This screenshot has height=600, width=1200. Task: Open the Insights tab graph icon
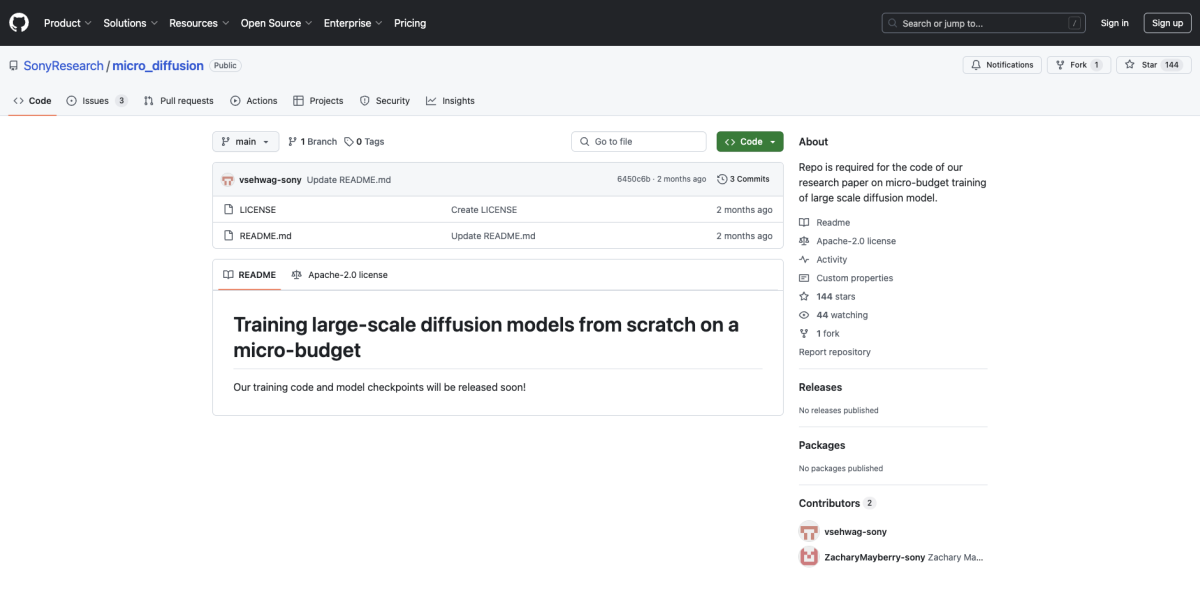(431, 101)
